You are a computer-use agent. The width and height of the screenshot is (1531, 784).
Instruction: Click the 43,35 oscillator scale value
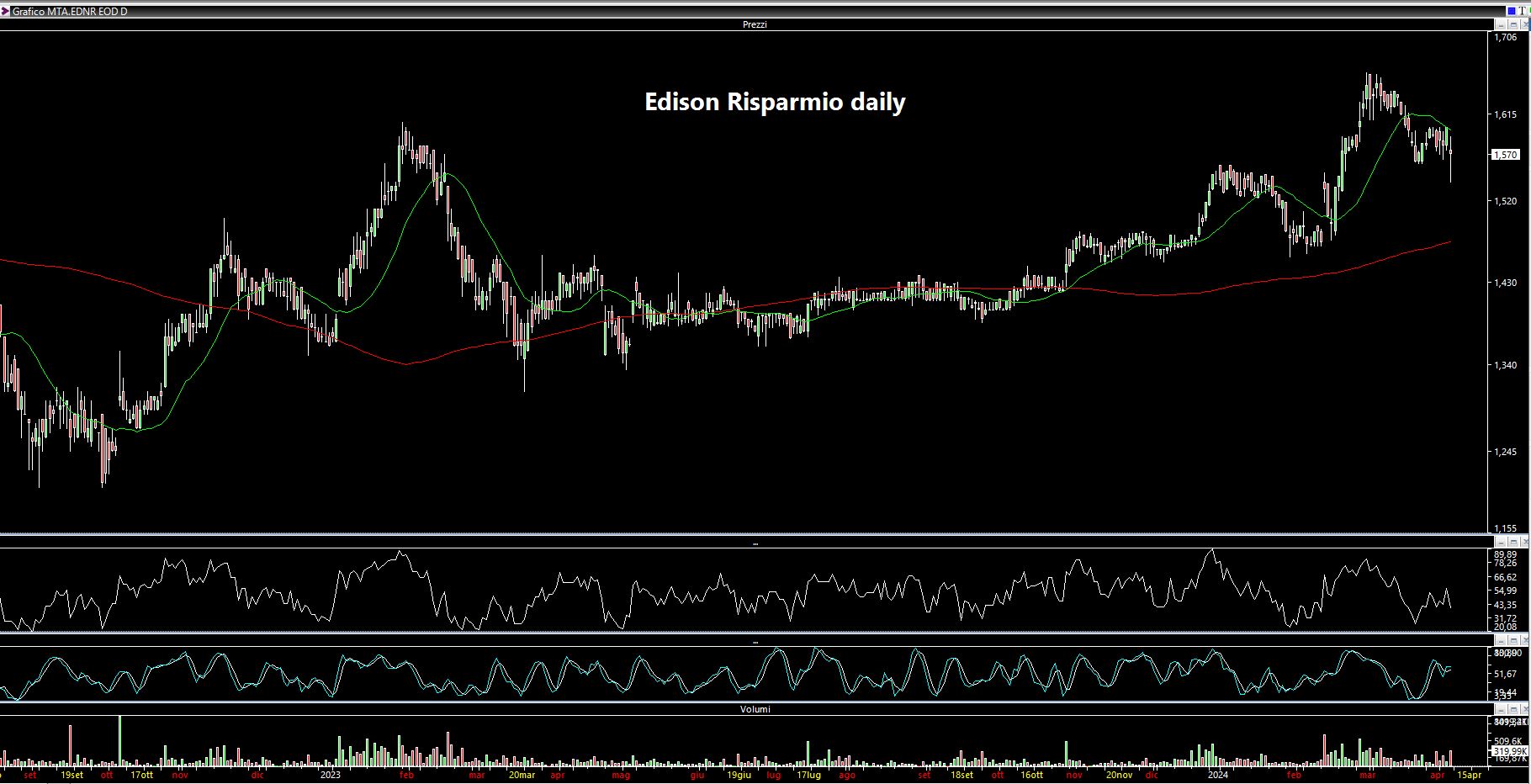click(x=1506, y=605)
